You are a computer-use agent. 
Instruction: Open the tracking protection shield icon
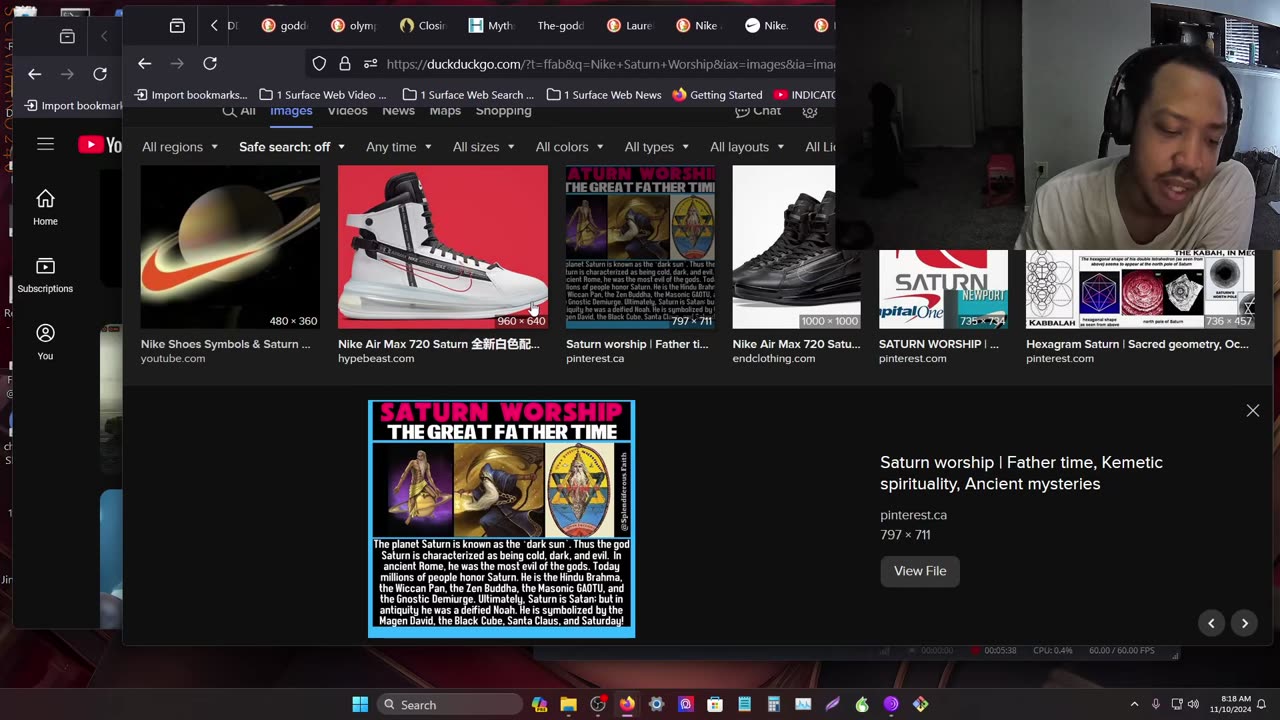point(319,64)
